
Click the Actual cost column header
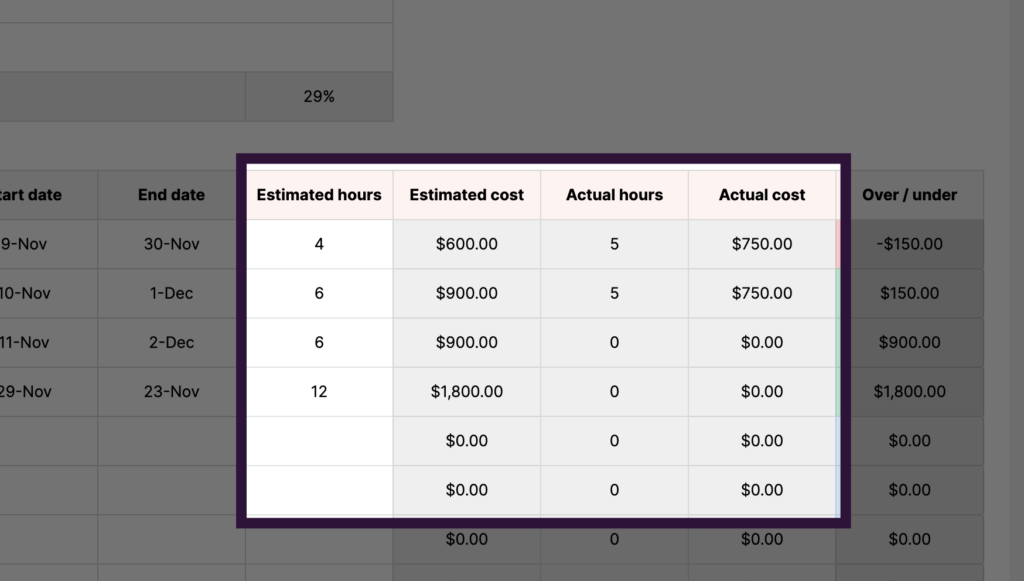pyautogui.click(x=762, y=195)
